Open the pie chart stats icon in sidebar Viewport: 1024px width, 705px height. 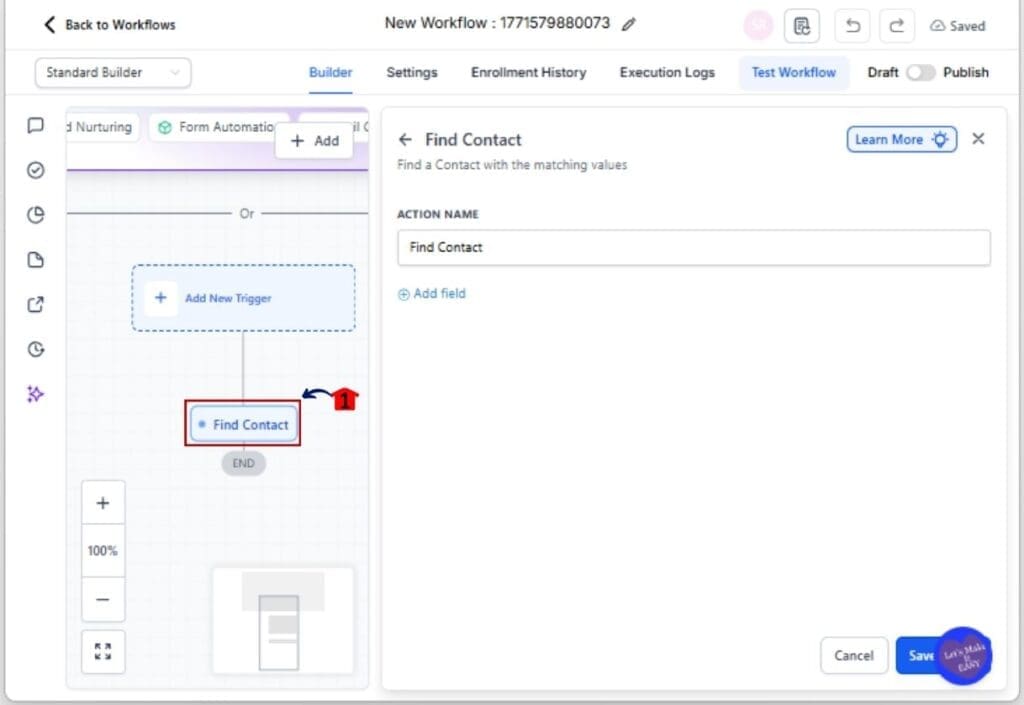[35, 214]
